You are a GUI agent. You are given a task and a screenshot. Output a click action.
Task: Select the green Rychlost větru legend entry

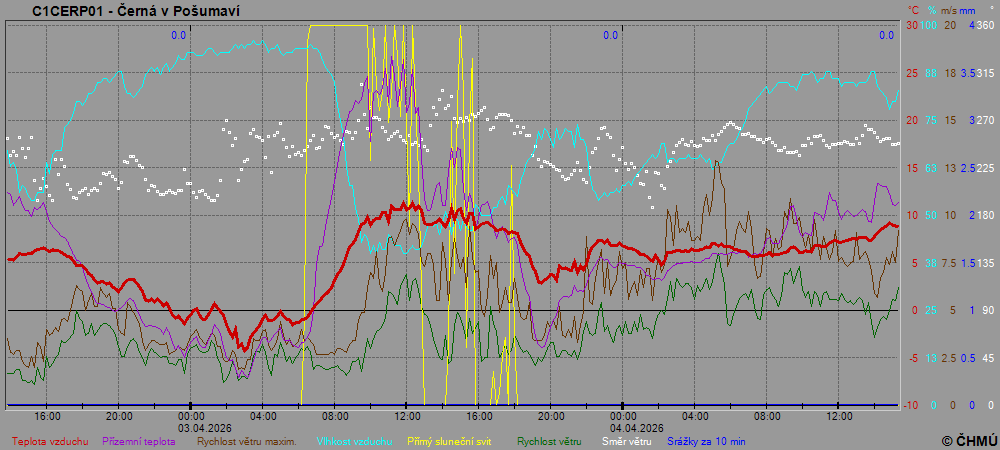pos(549,440)
